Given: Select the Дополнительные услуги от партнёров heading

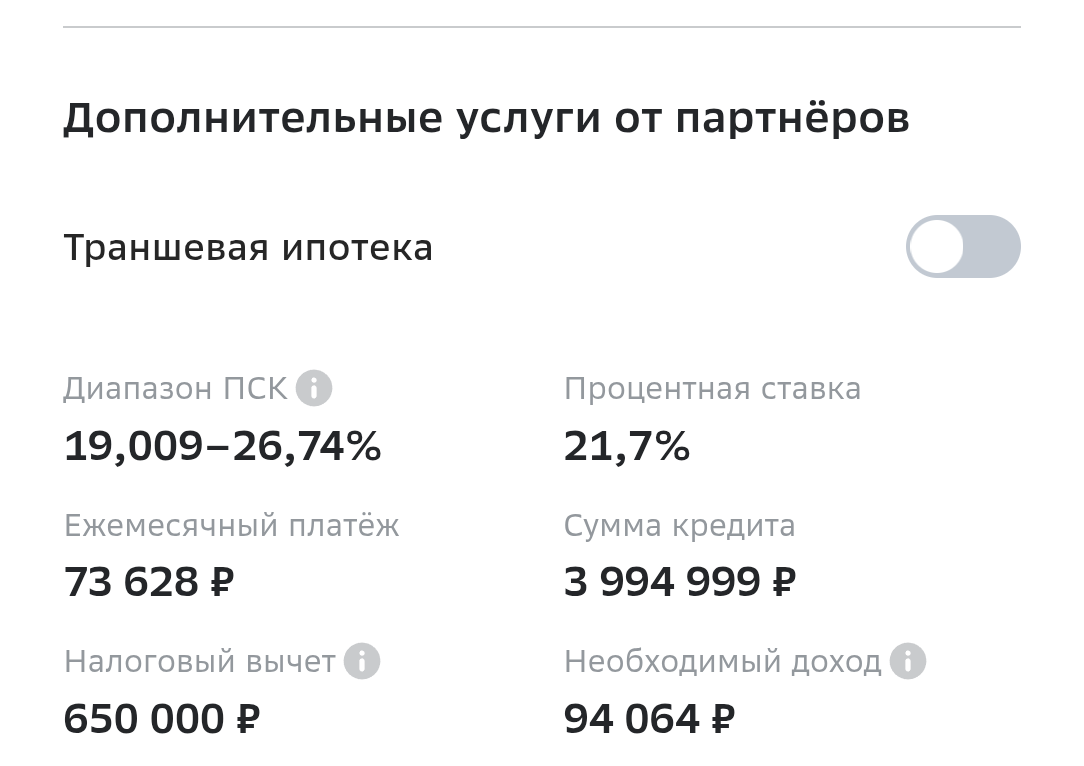Looking at the screenshot, I should [486, 118].
